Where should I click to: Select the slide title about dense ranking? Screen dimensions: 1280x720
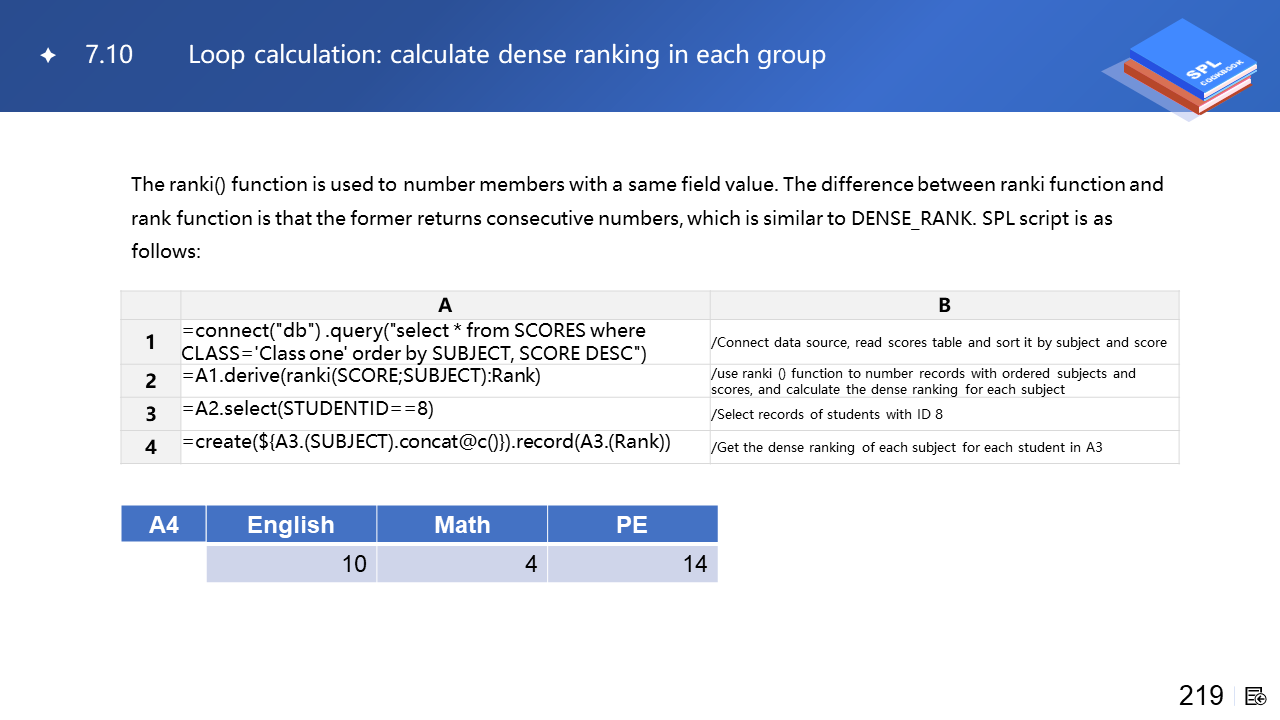(507, 55)
